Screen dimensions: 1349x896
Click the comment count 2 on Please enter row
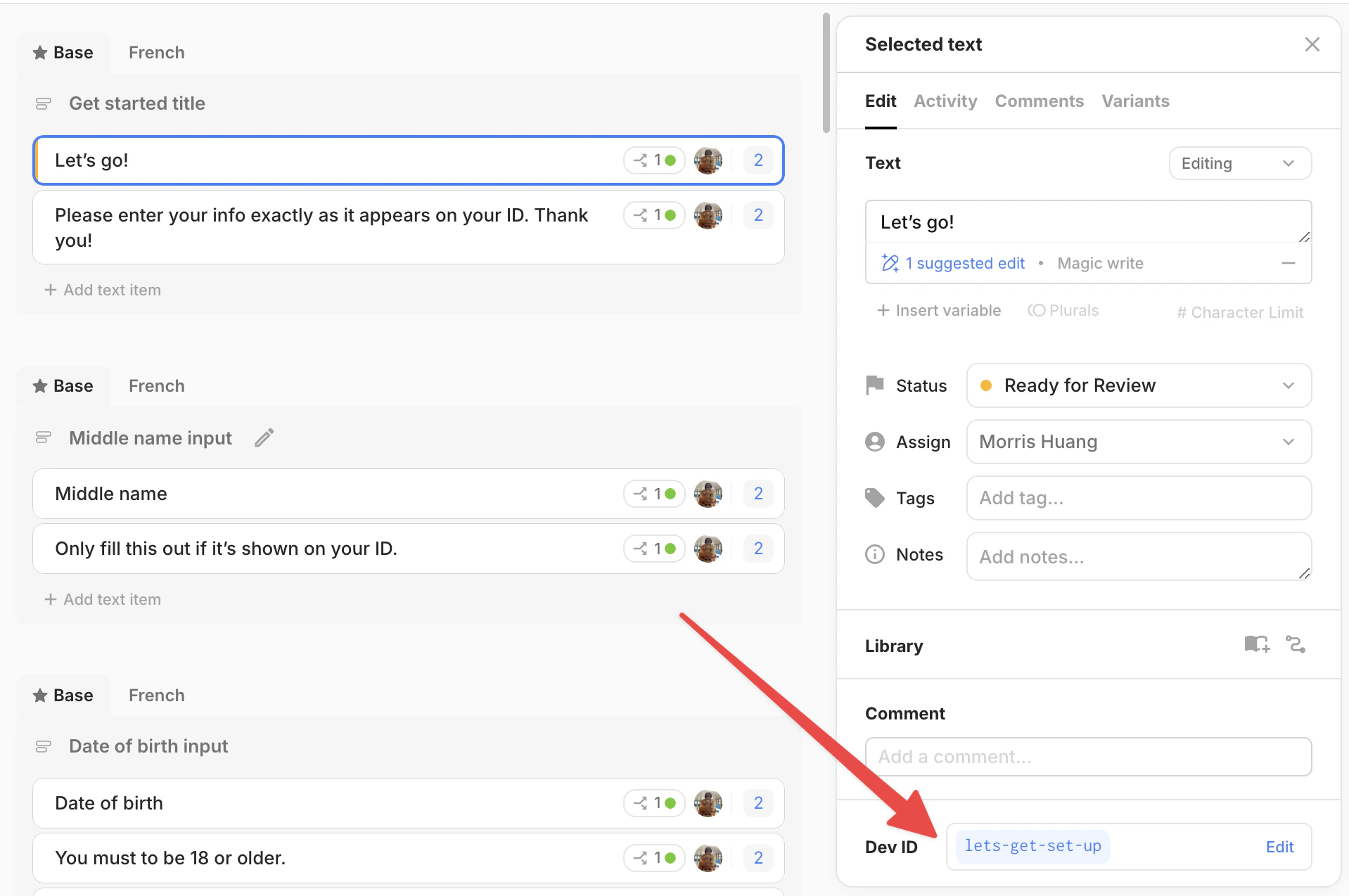click(x=758, y=215)
